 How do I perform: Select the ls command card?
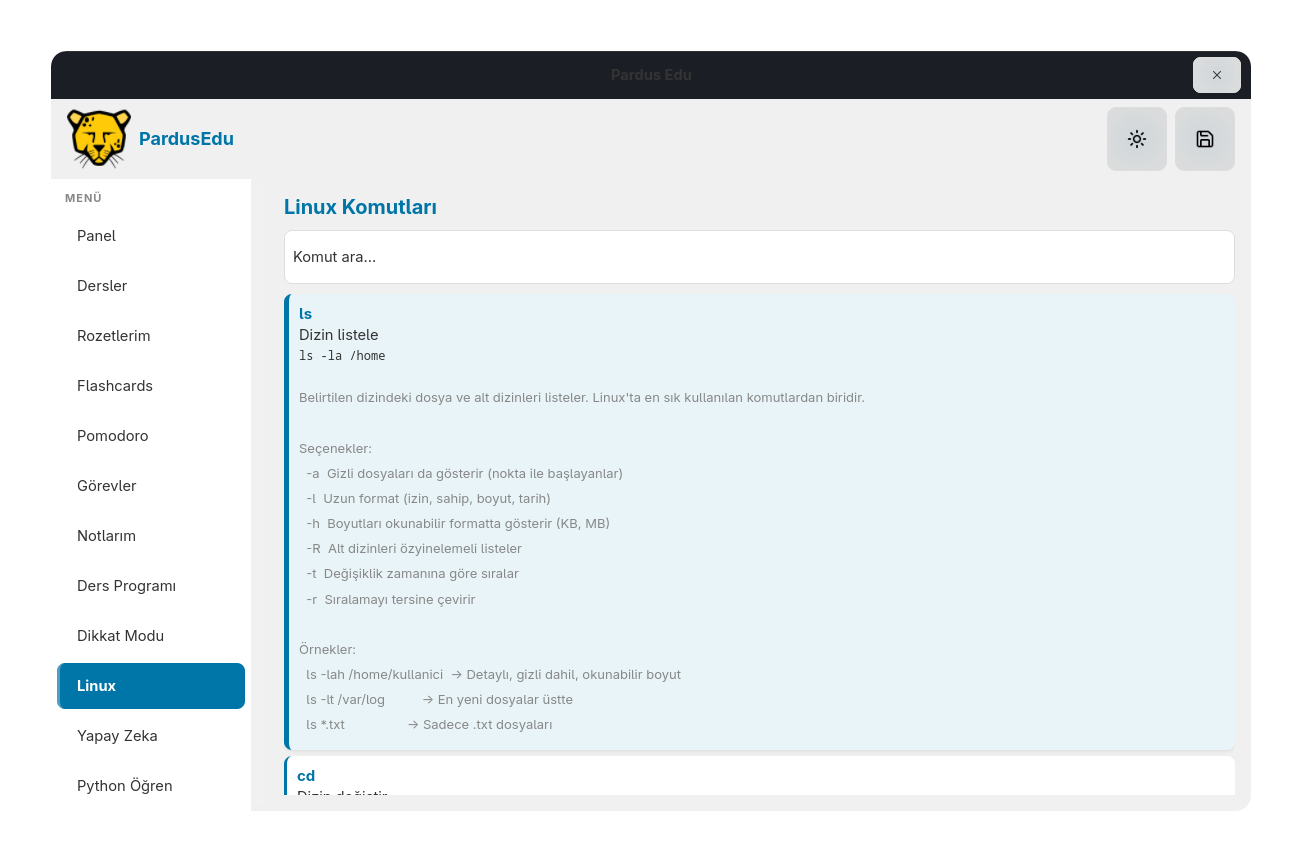click(x=759, y=522)
